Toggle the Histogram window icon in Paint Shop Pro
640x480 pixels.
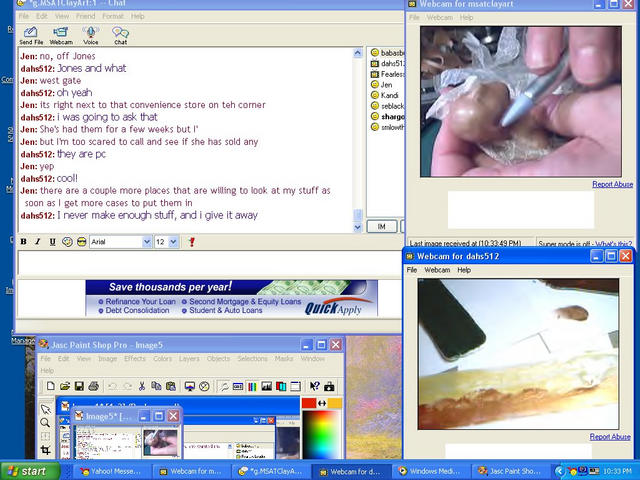coord(267,386)
